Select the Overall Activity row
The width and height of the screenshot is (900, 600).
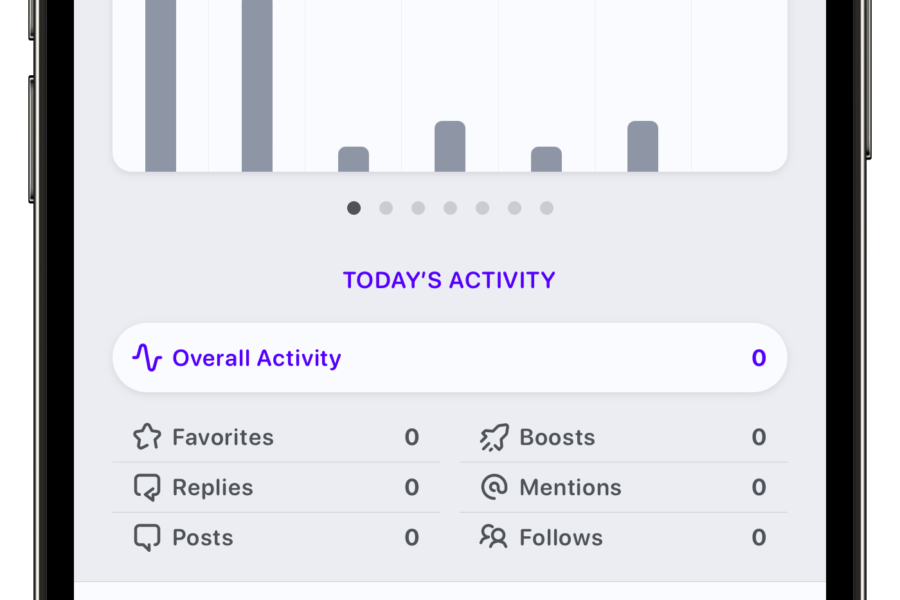click(450, 358)
